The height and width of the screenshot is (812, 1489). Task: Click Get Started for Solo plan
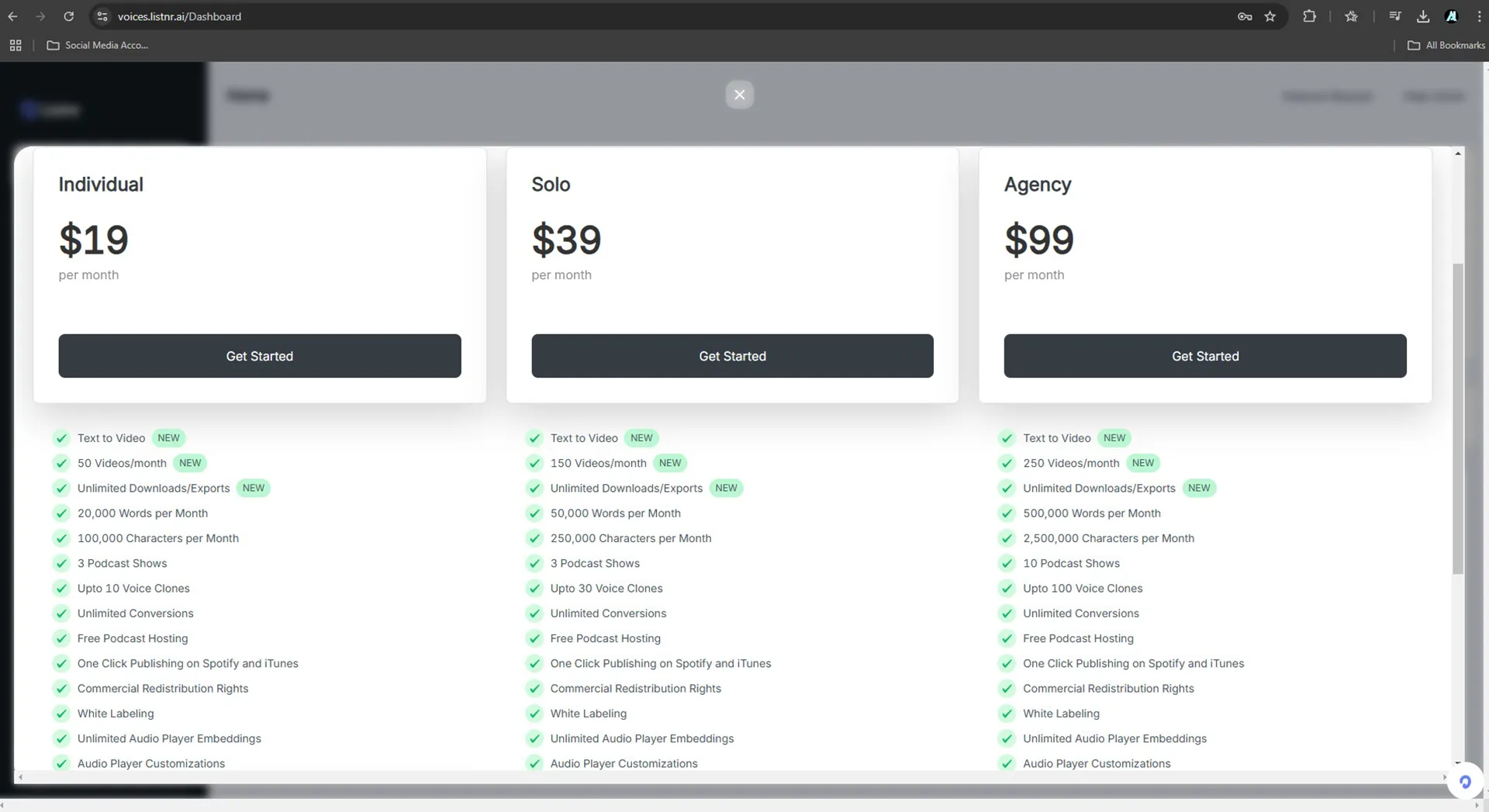(732, 356)
